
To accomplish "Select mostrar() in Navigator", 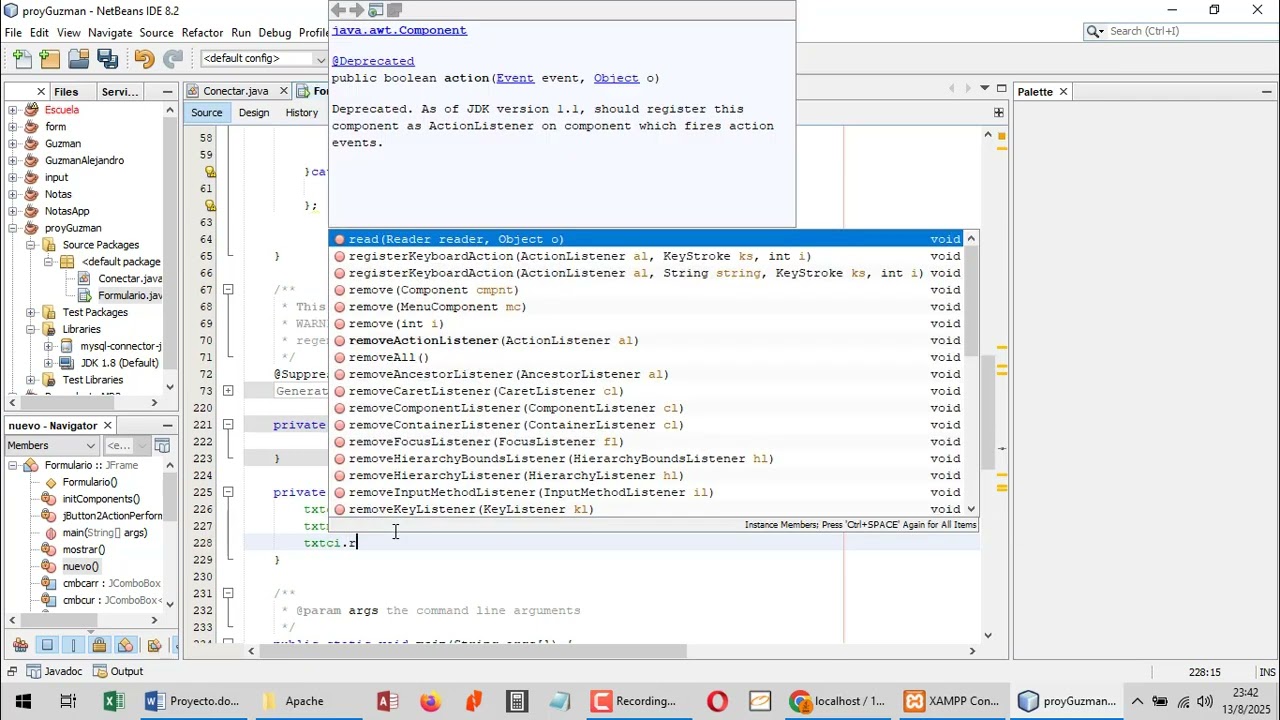I will [84, 550].
